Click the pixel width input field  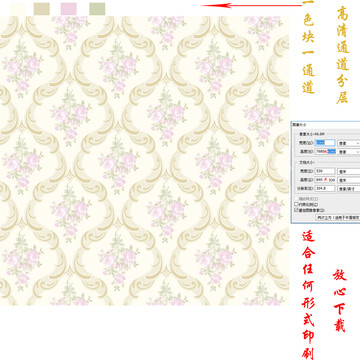(325, 143)
